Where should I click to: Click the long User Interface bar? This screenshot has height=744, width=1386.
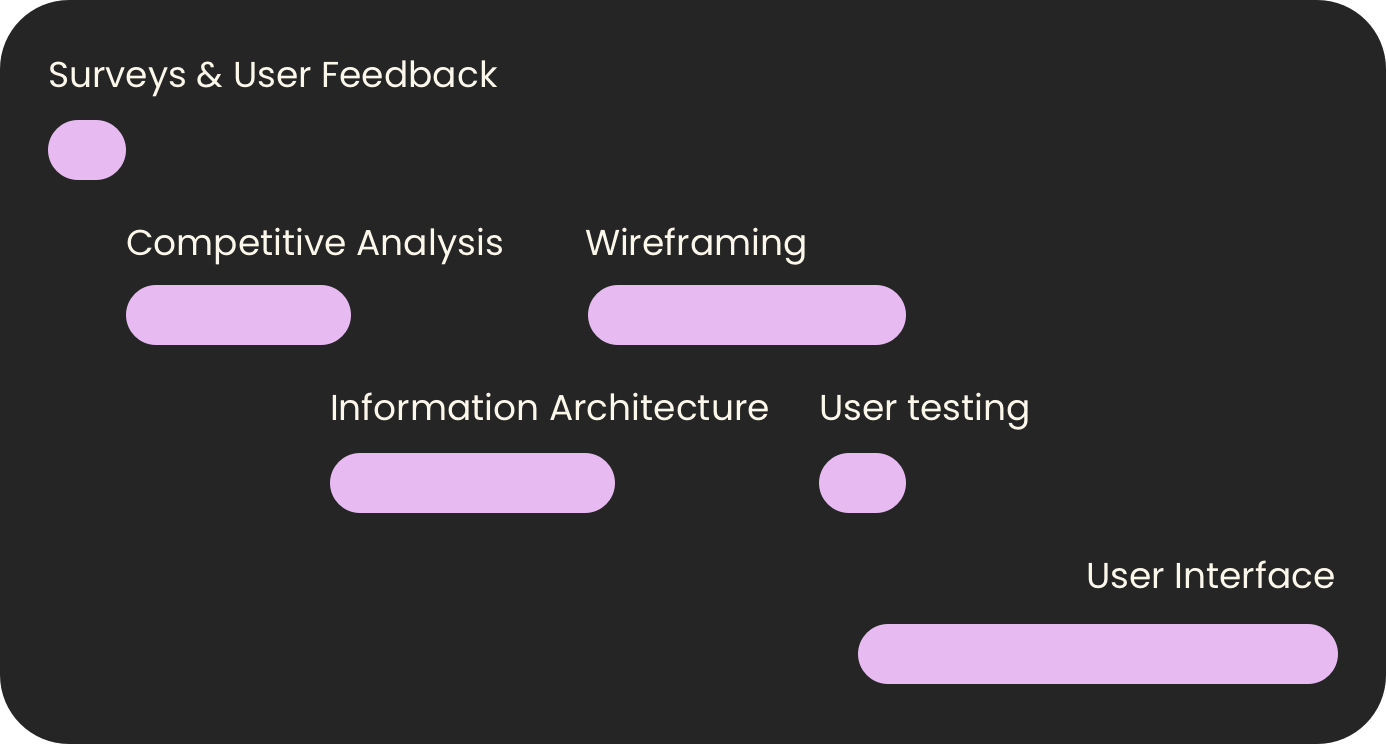[1098, 654]
